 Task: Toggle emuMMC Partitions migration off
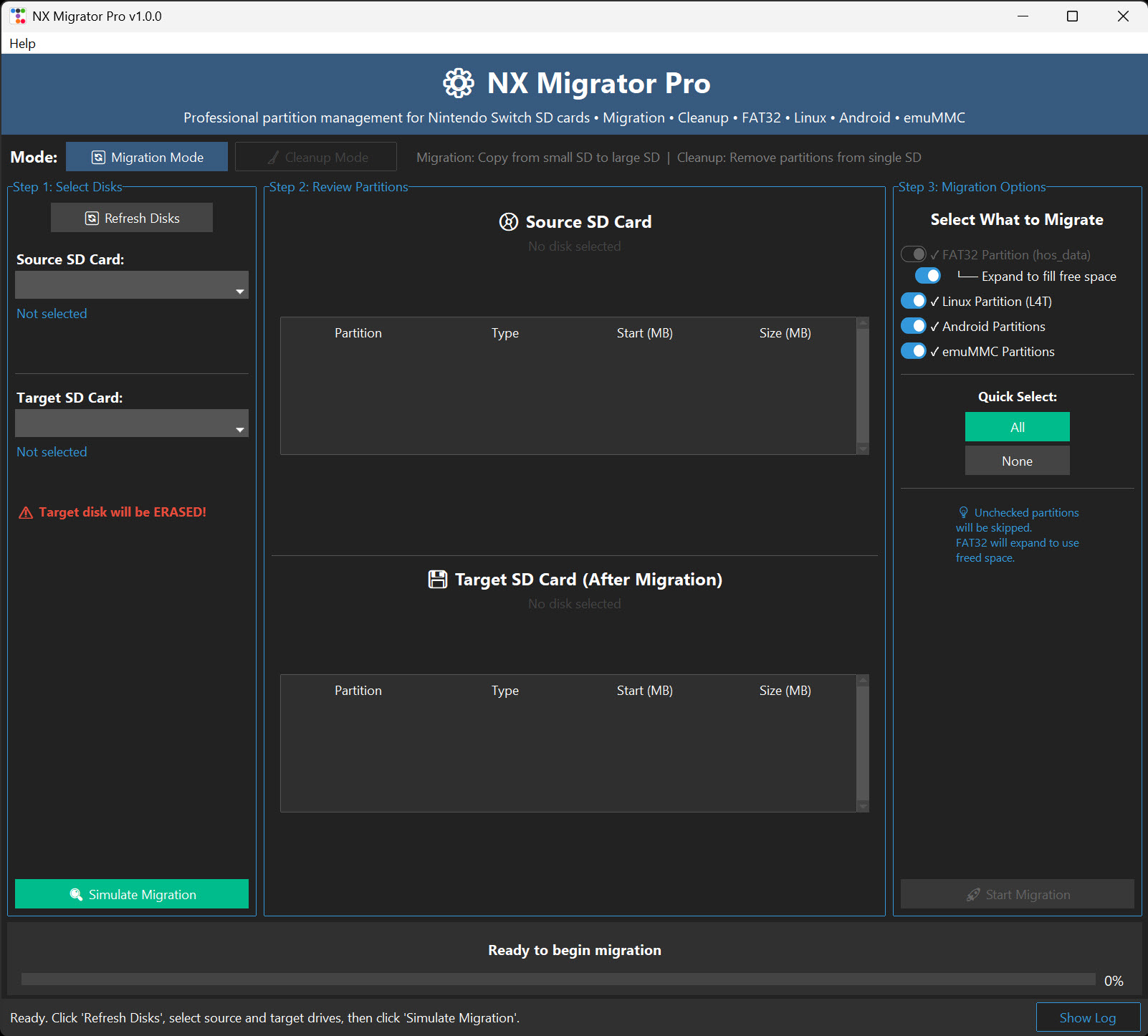coord(913,351)
